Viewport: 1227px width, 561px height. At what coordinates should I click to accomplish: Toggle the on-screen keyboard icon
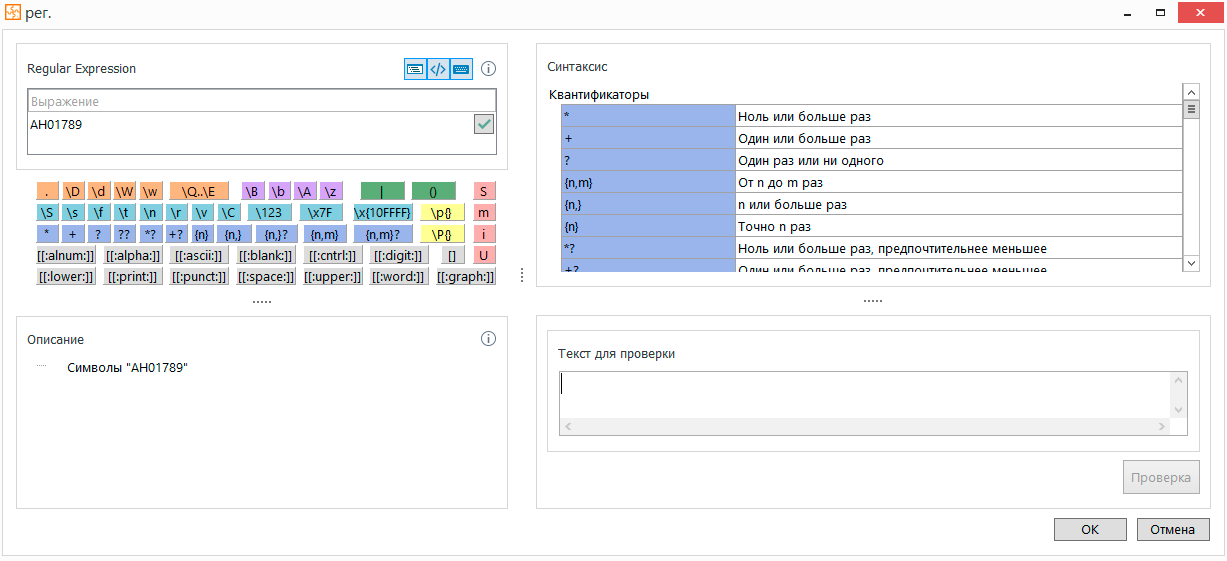click(x=461, y=69)
